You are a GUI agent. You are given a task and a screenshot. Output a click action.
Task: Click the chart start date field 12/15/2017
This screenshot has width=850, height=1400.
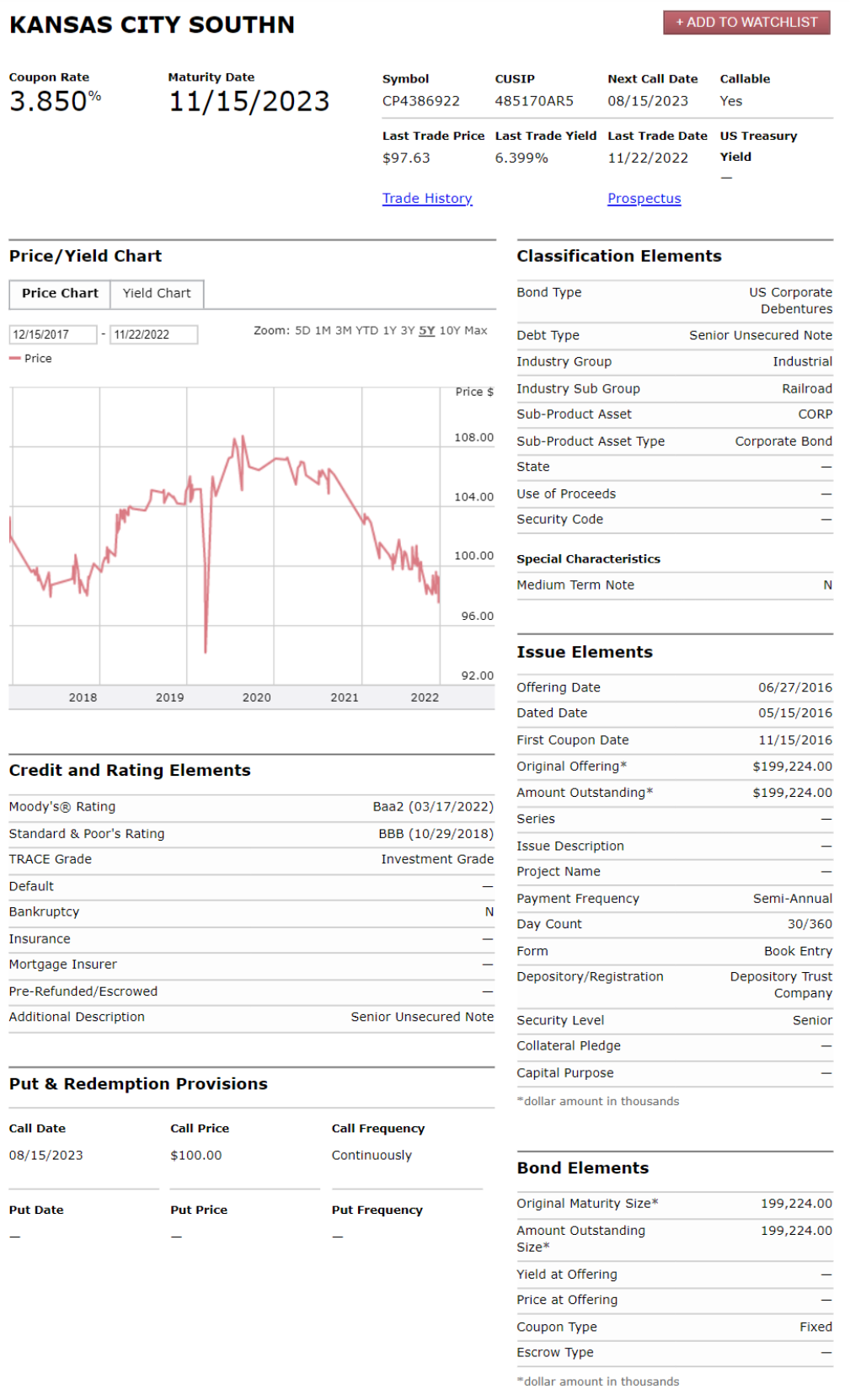pyautogui.click(x=53, y=334)
